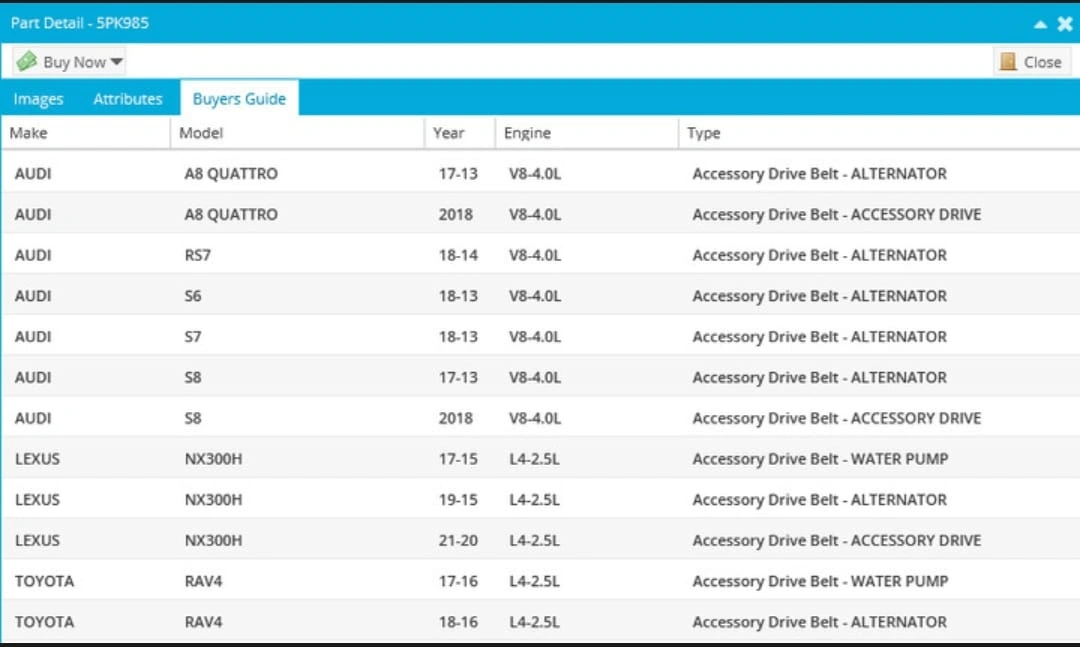
Task: Click AUDI make in the S7 row
Action: [x=33, y=336]
